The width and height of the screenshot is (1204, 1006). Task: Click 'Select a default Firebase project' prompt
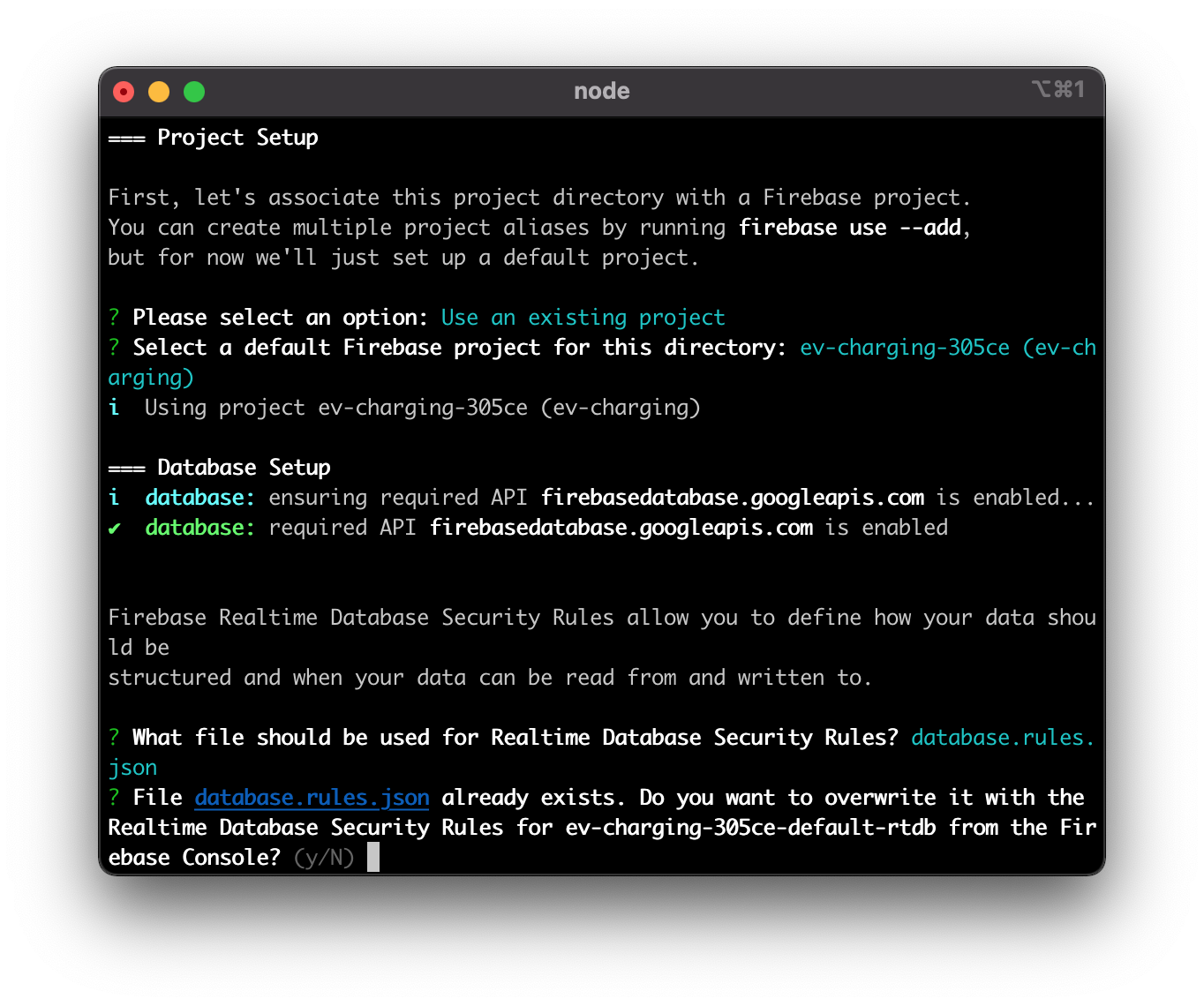(459, 348)
